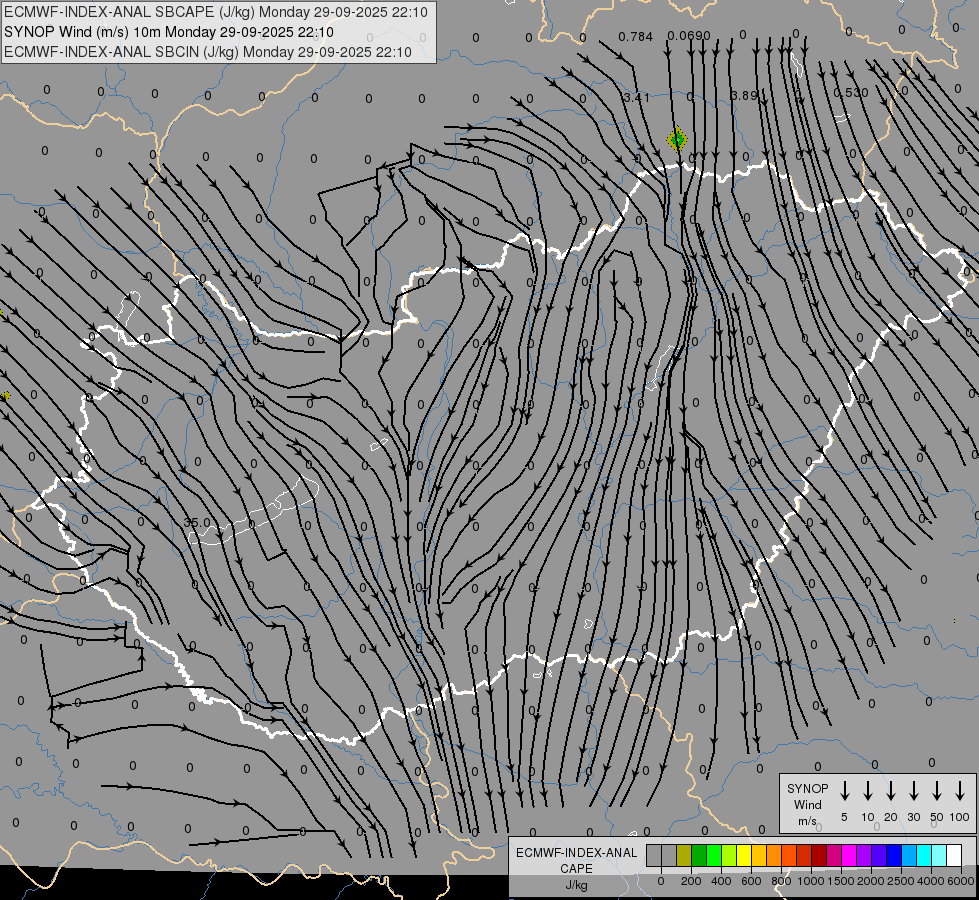Click the 2000 tick label on CAPE scale

[x=870, y=881]
